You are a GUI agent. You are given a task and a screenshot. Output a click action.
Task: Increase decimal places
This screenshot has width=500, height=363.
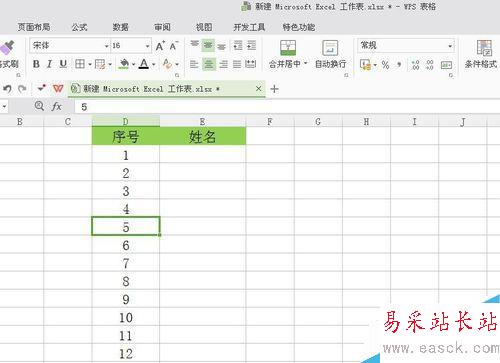[x=415, y=64]
